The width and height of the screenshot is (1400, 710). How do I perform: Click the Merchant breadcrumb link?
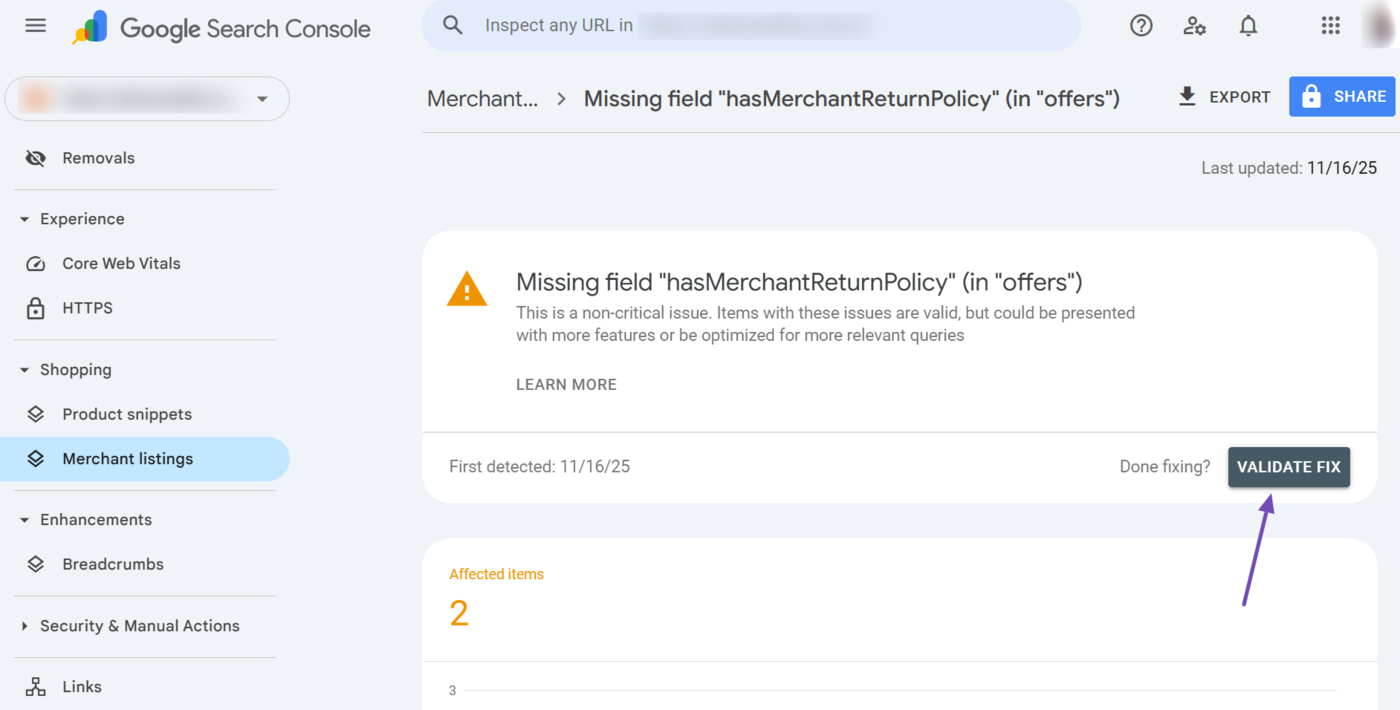click(484, 98)
